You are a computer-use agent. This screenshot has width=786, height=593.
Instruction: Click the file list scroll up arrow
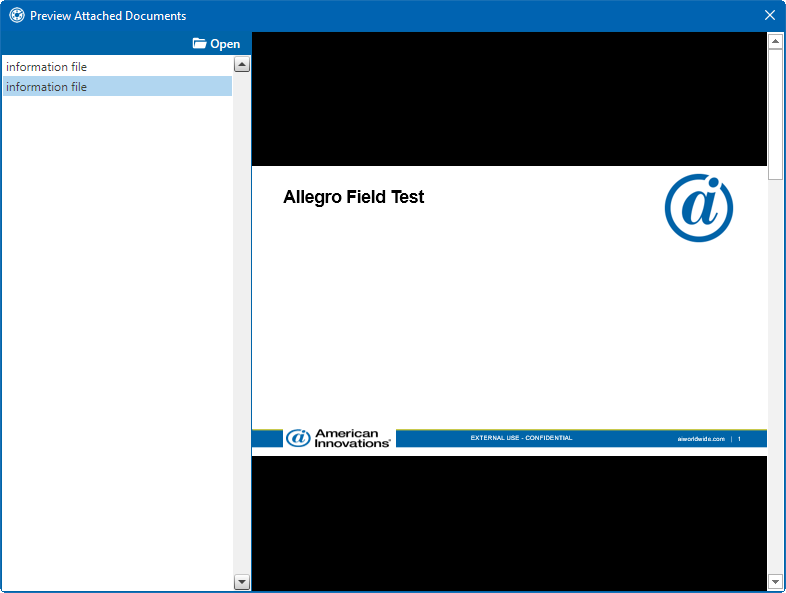[242, 64]
